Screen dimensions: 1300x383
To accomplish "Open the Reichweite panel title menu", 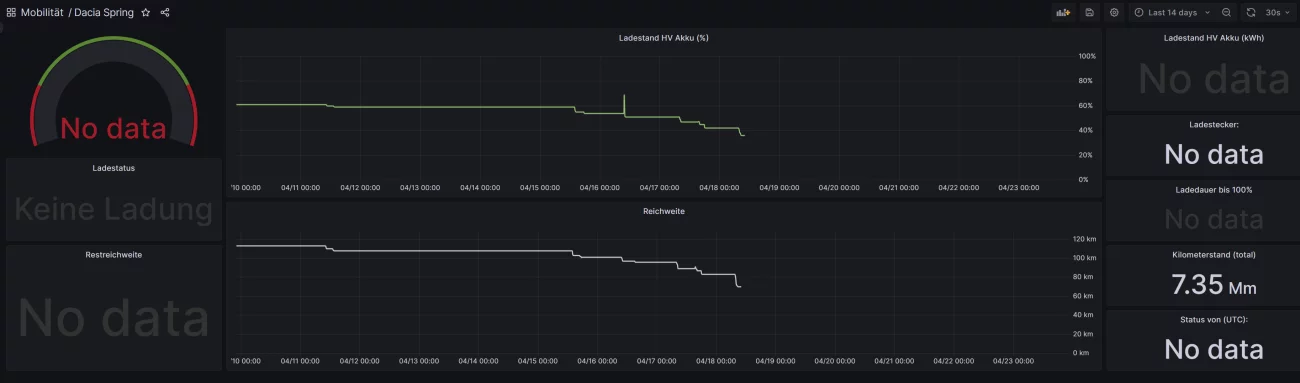I will (x=664, y=211).
